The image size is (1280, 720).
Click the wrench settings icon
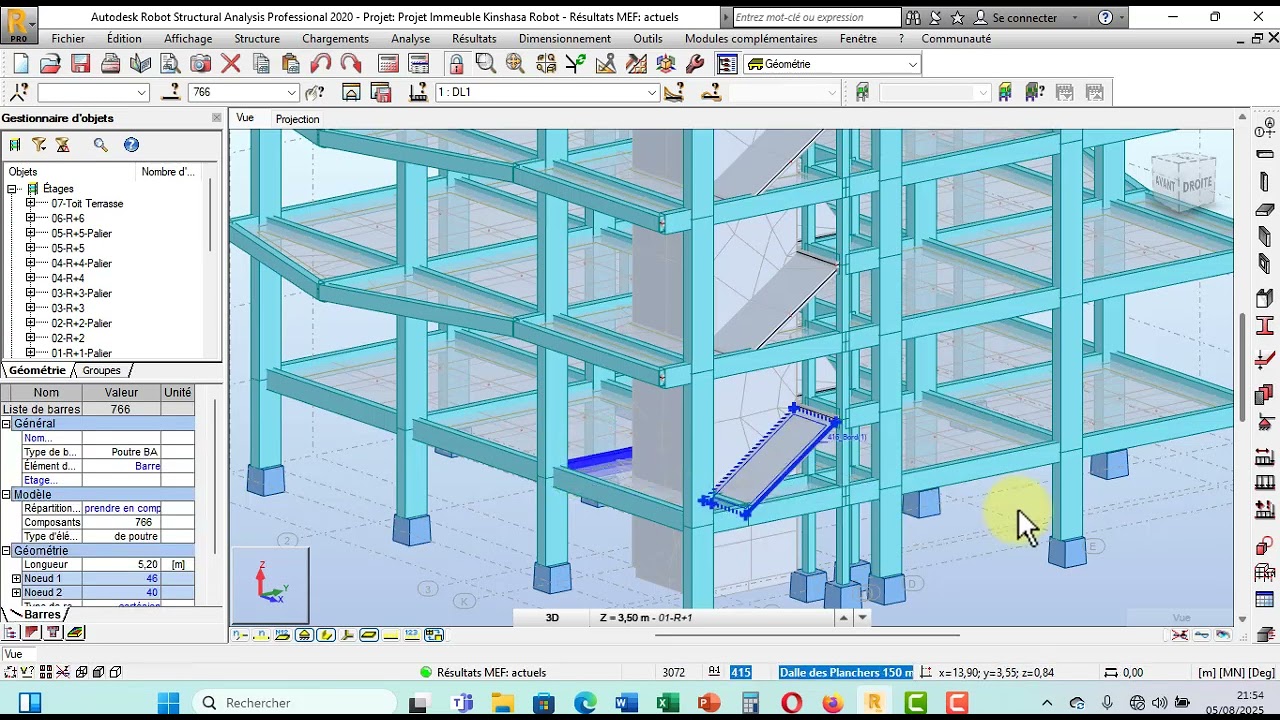pos(696,64)
